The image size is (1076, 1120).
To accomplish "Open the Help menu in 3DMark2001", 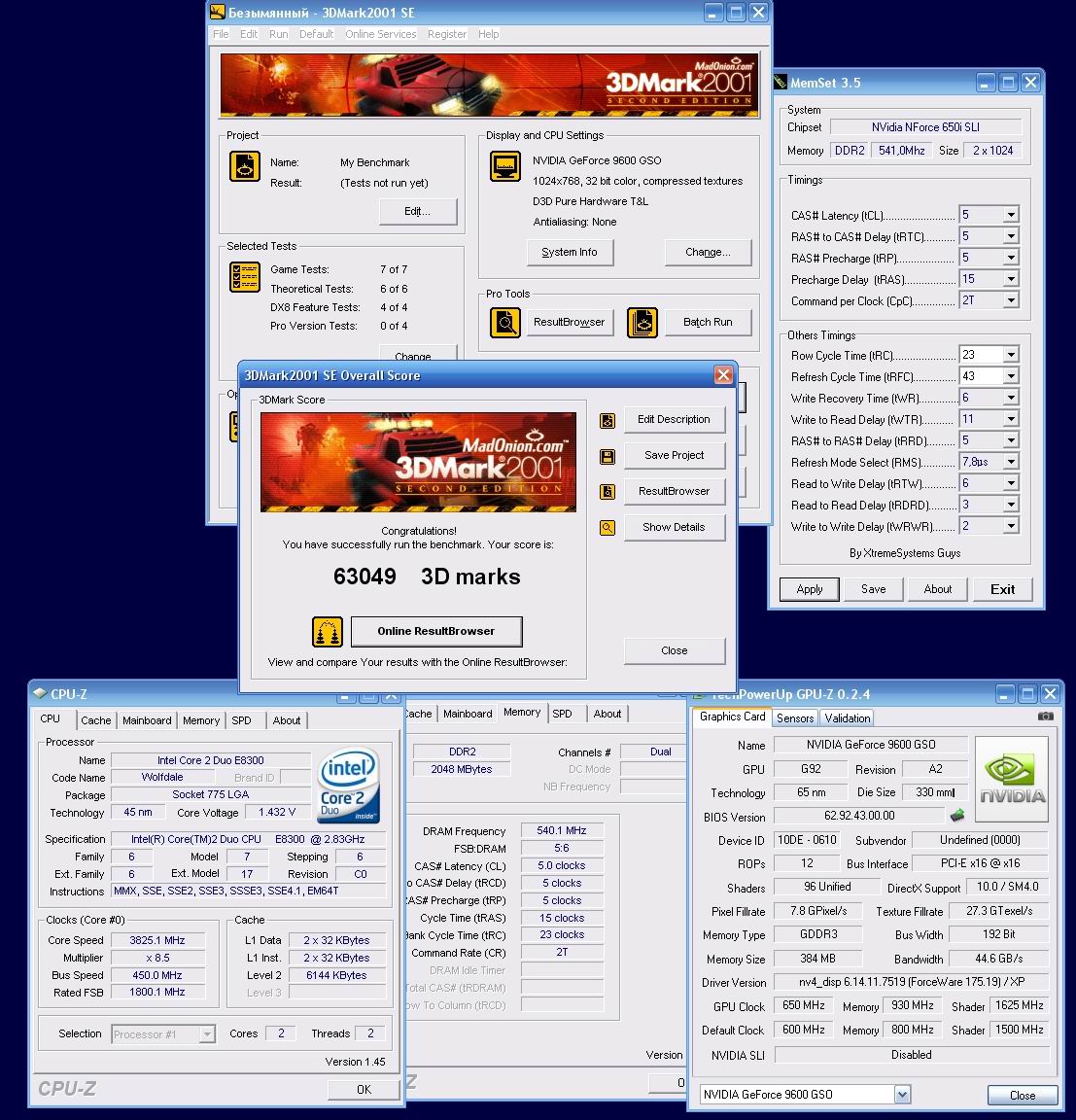I will [488, 34].
